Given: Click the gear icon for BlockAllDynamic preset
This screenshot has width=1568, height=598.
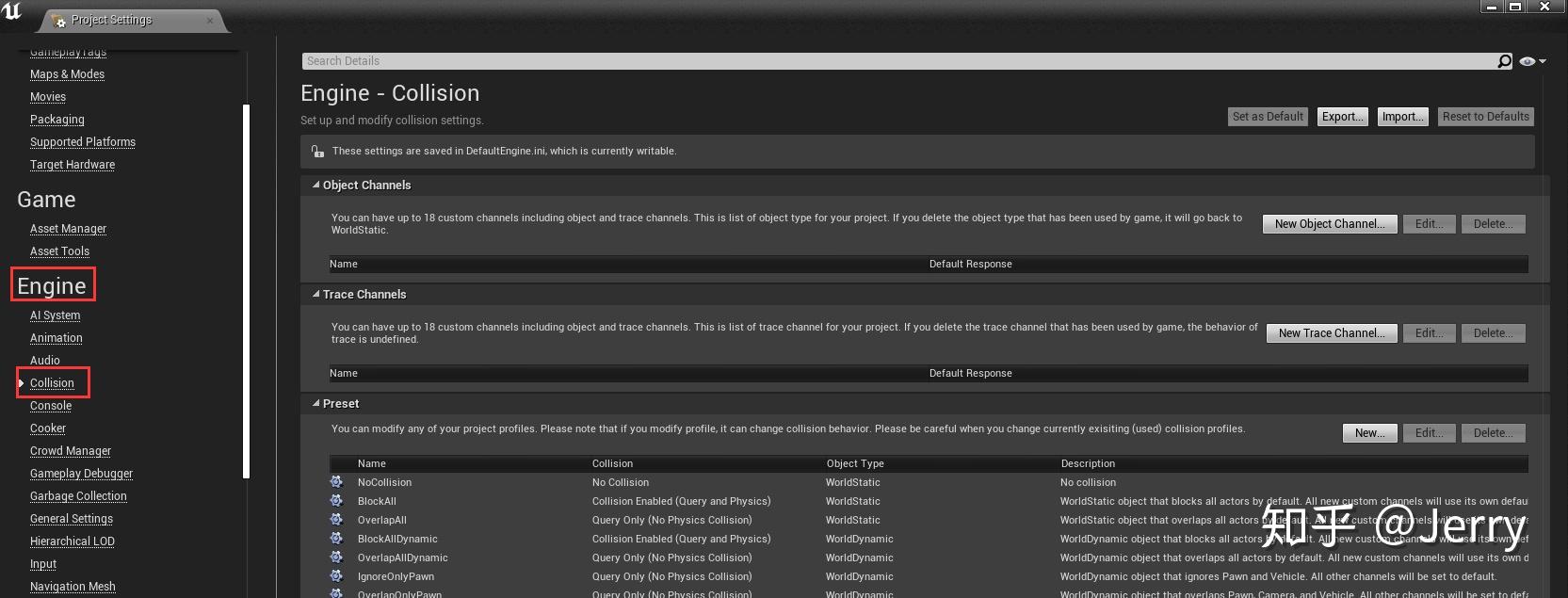Looking at the screenshot, I should click(x=336, y=539).
